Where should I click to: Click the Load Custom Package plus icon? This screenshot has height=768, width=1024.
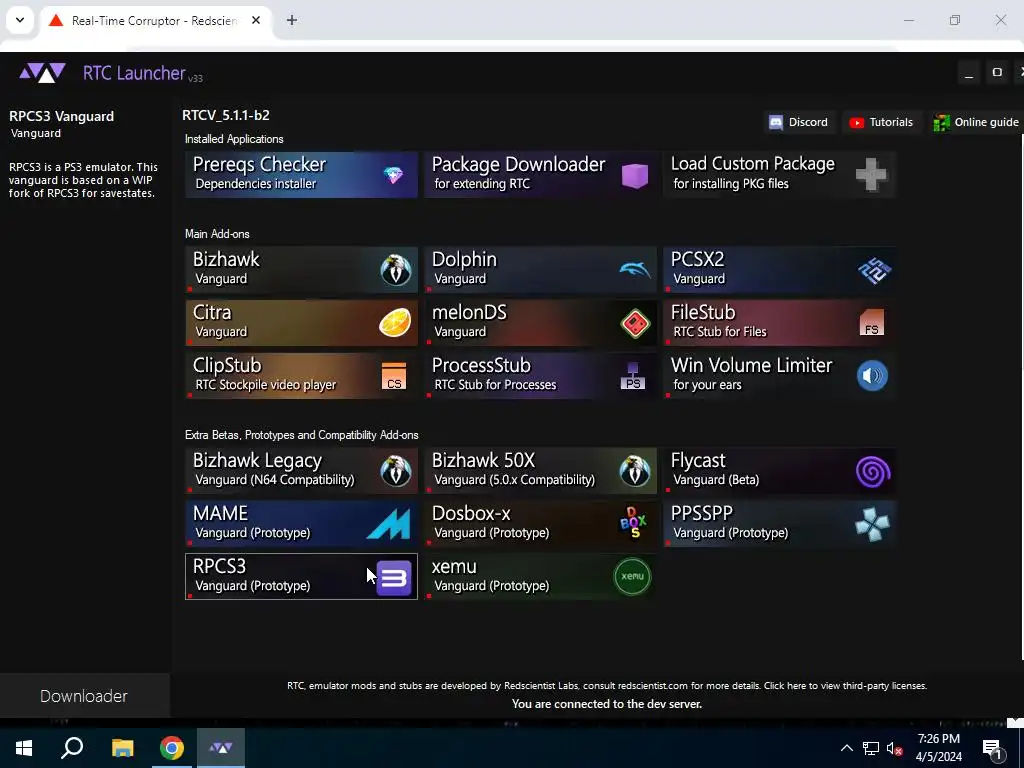(871, 175)
